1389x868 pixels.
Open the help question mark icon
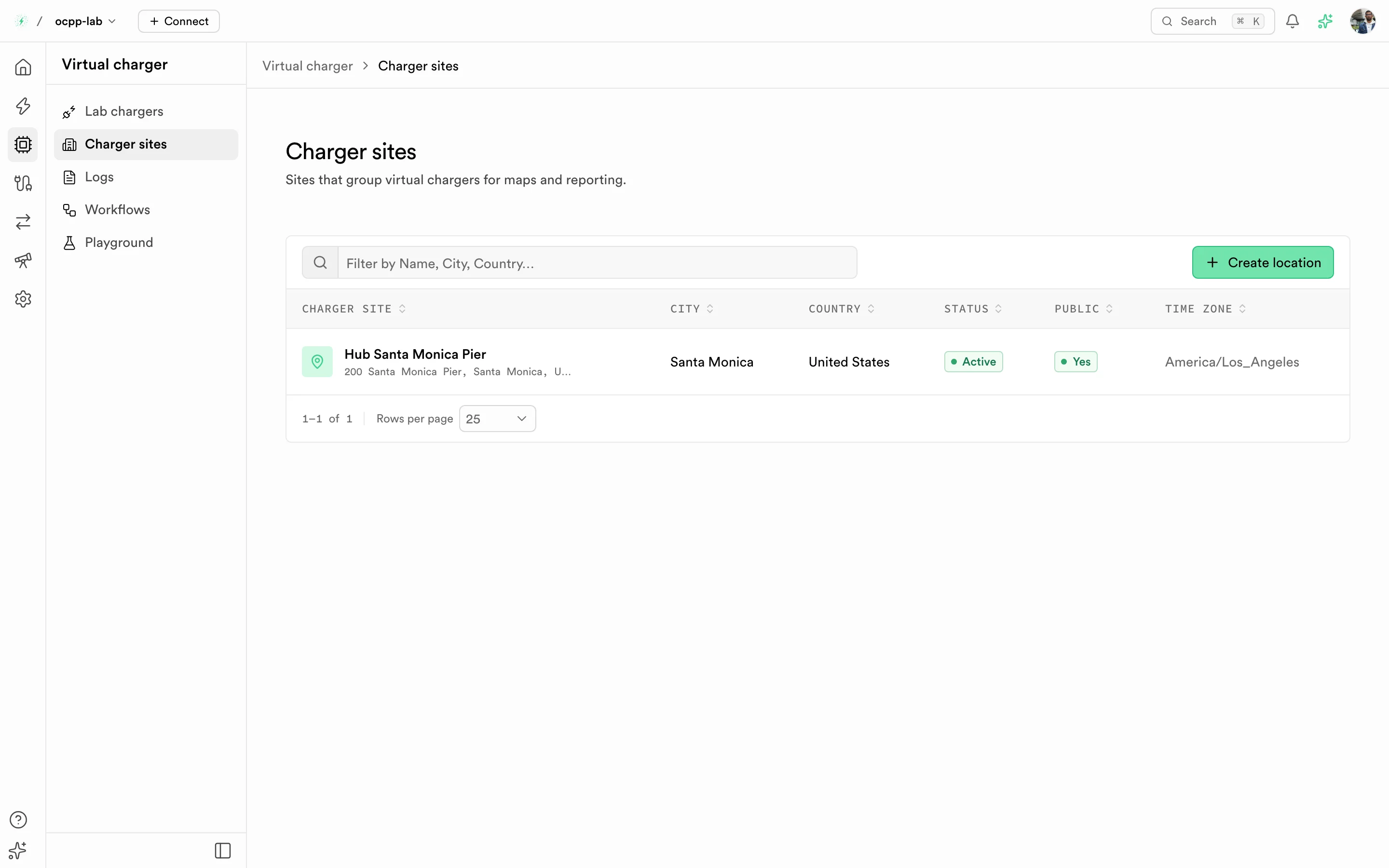[18, 820]
